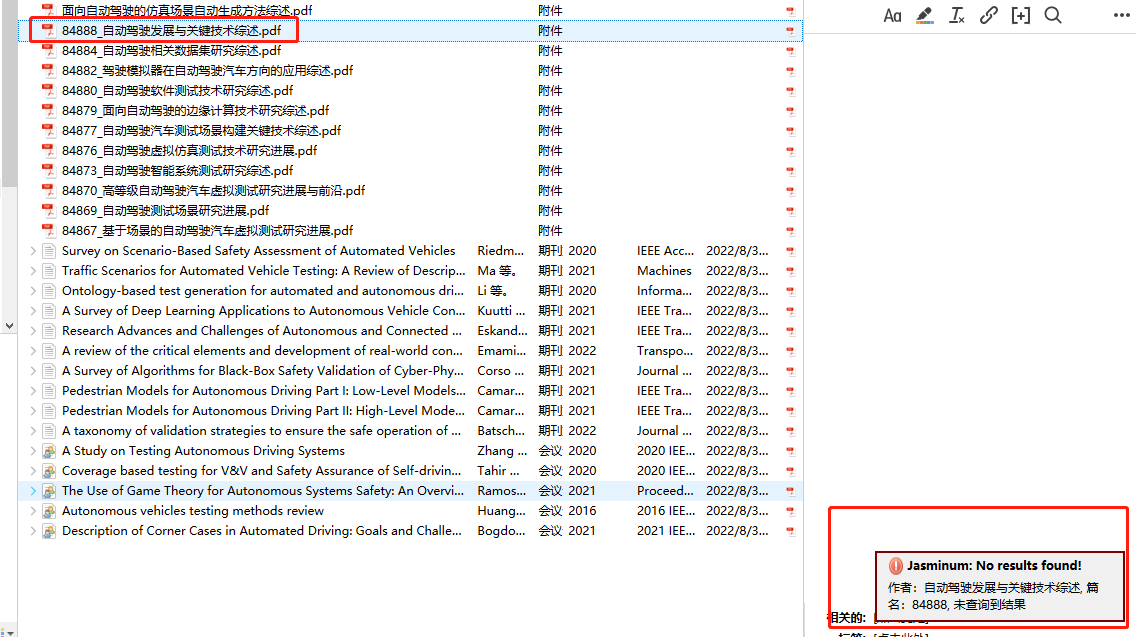Click Jasminum: No results found! notification

point(999,586)
